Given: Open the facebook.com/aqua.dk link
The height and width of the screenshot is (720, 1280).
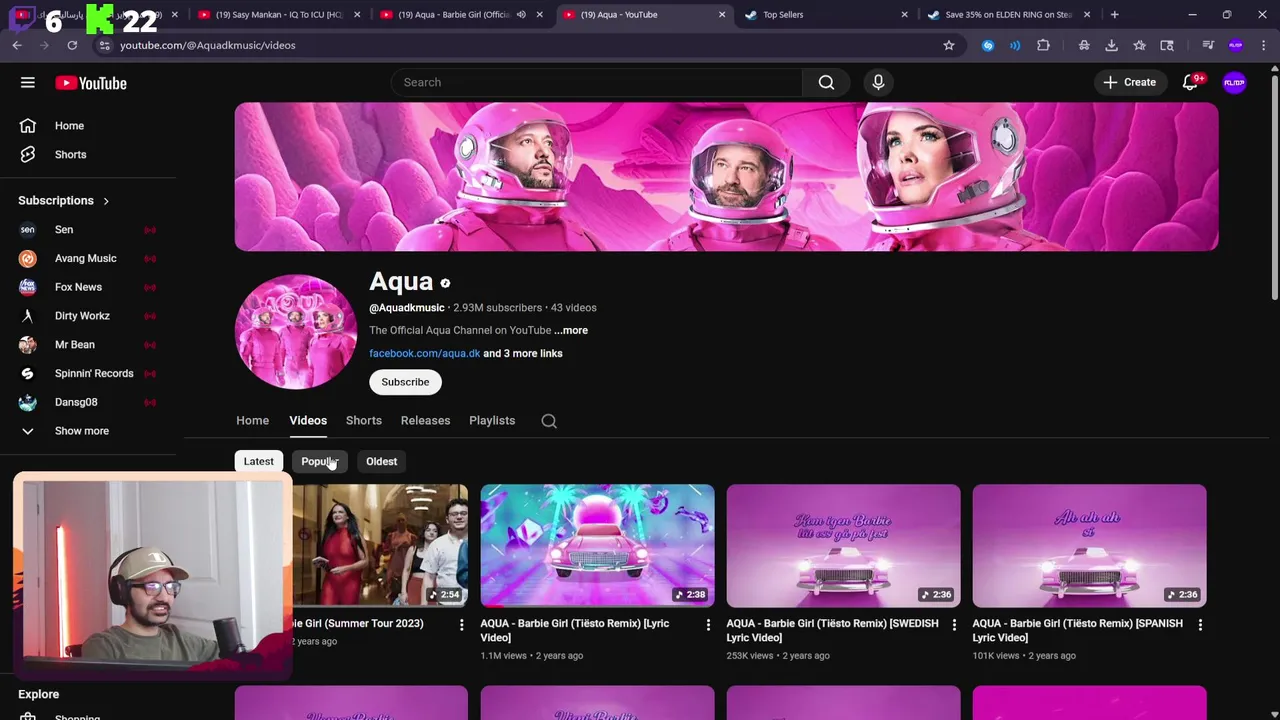Looking at the screenshot, I should [x=424, y=353].
